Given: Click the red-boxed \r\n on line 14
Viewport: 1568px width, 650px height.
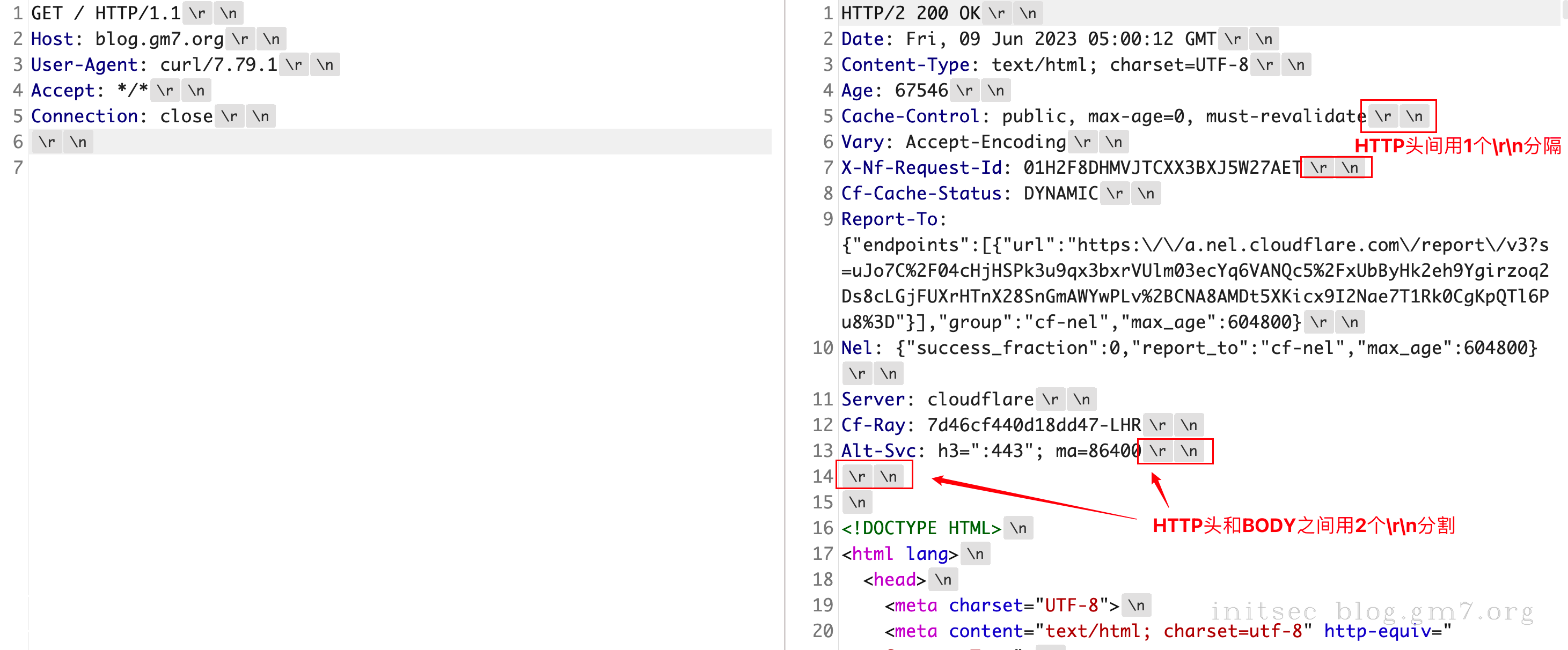Looking at the screenshot, I should [x=873, y=477].
